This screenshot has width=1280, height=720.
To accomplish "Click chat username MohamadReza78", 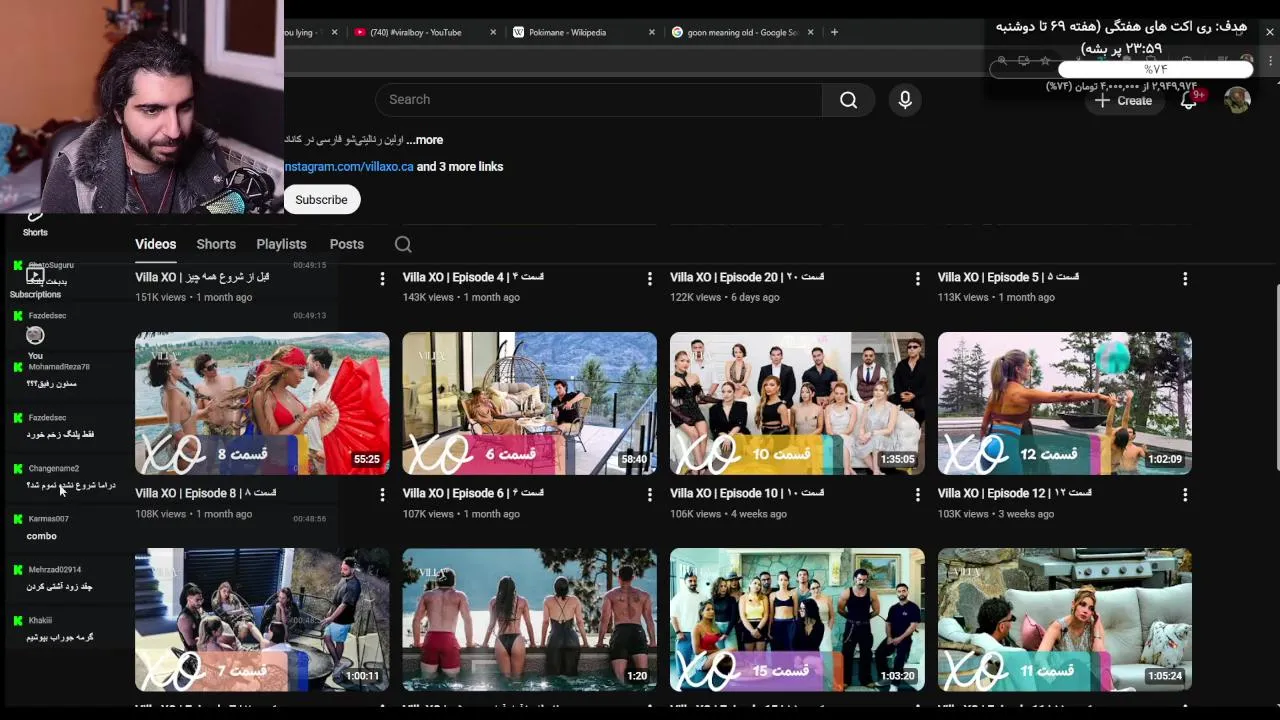I will click(59, 367).
